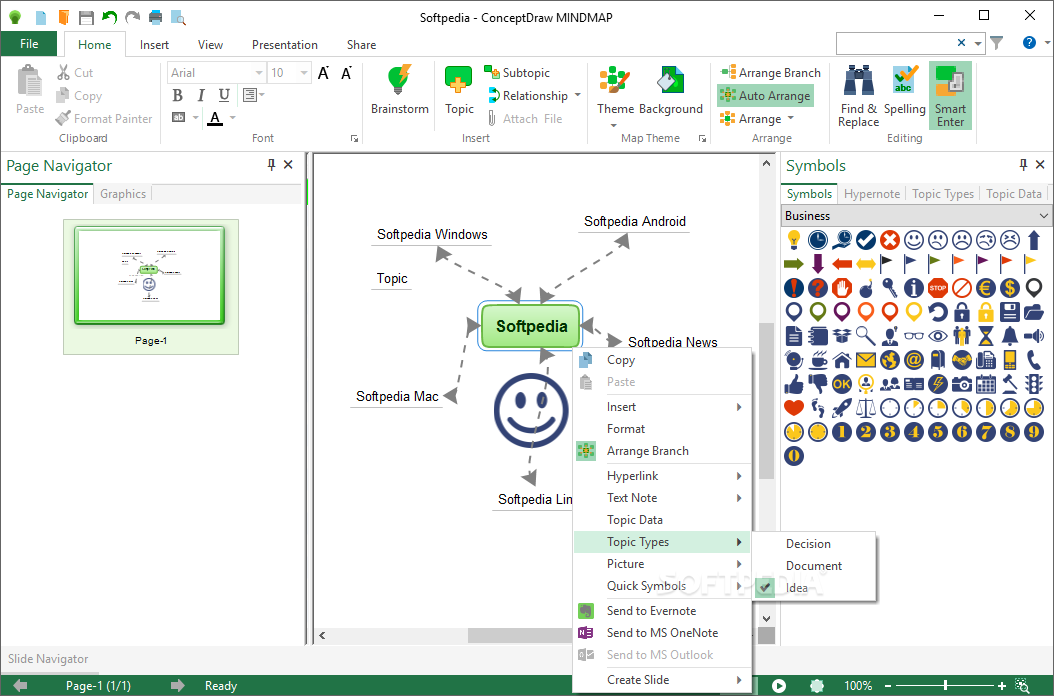Toggle Italic formatting
Image resolution: width=1054 pixels, height=696 pixels.
tap(200, 95)
